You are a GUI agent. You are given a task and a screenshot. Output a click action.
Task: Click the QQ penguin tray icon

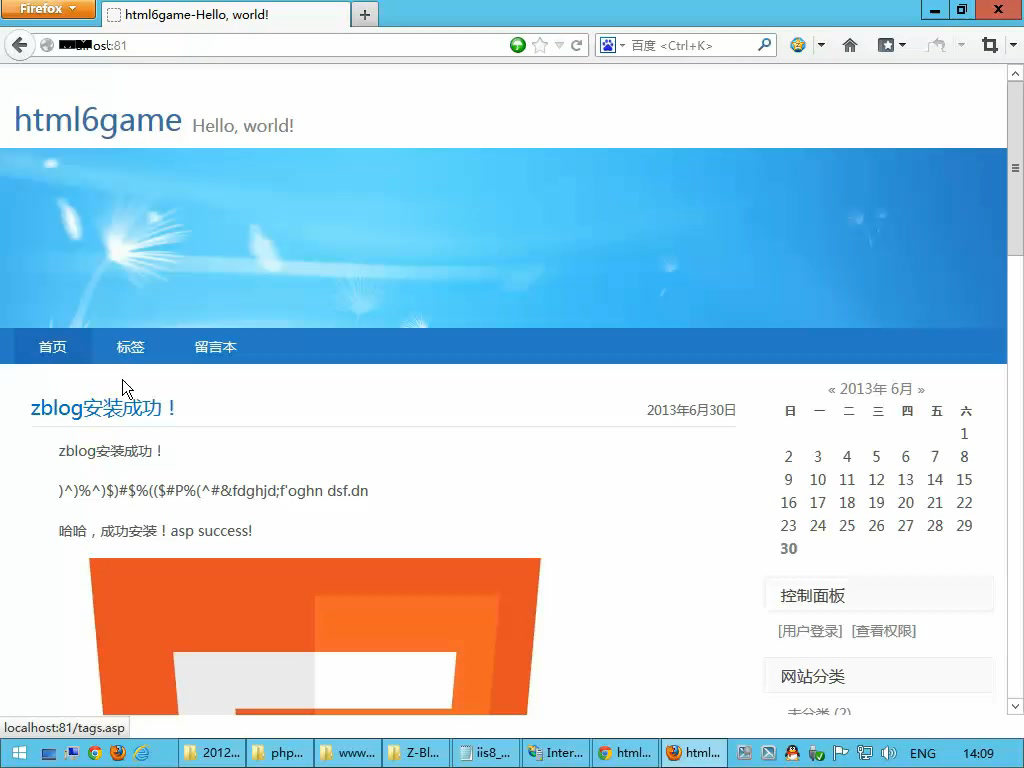pyautogui.click(x=792, y=753)
